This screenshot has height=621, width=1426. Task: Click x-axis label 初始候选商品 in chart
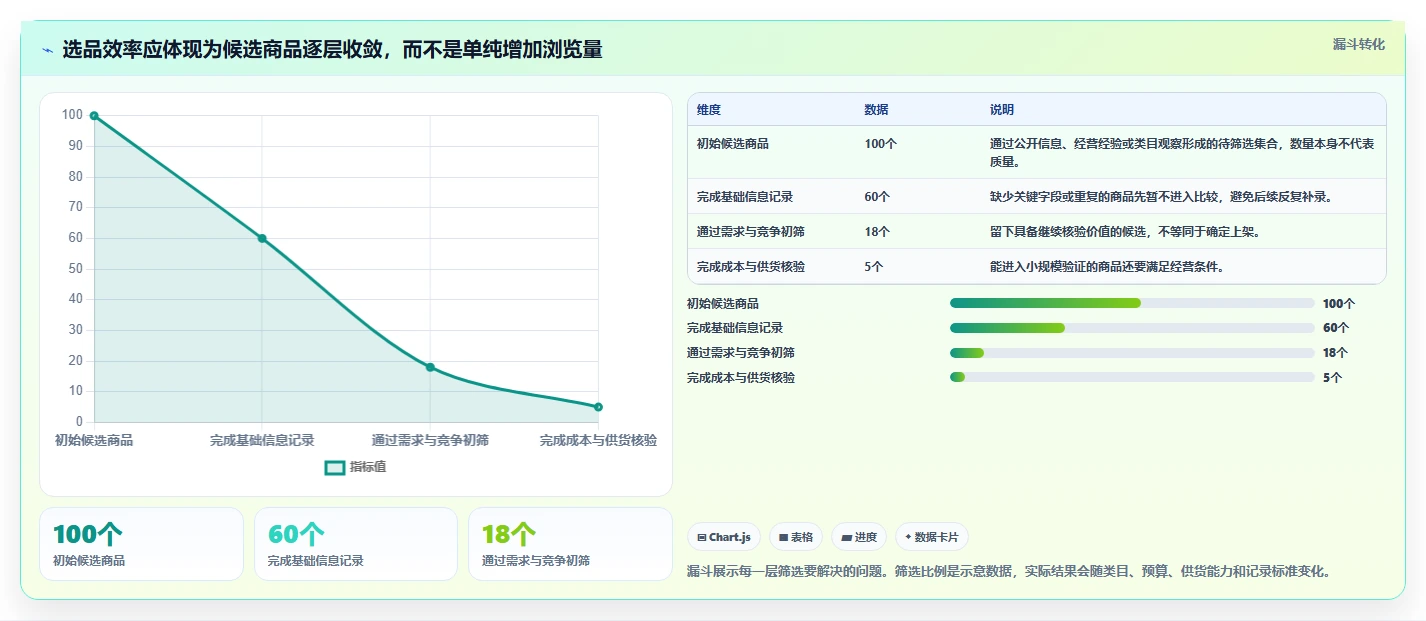click(94, 440)
